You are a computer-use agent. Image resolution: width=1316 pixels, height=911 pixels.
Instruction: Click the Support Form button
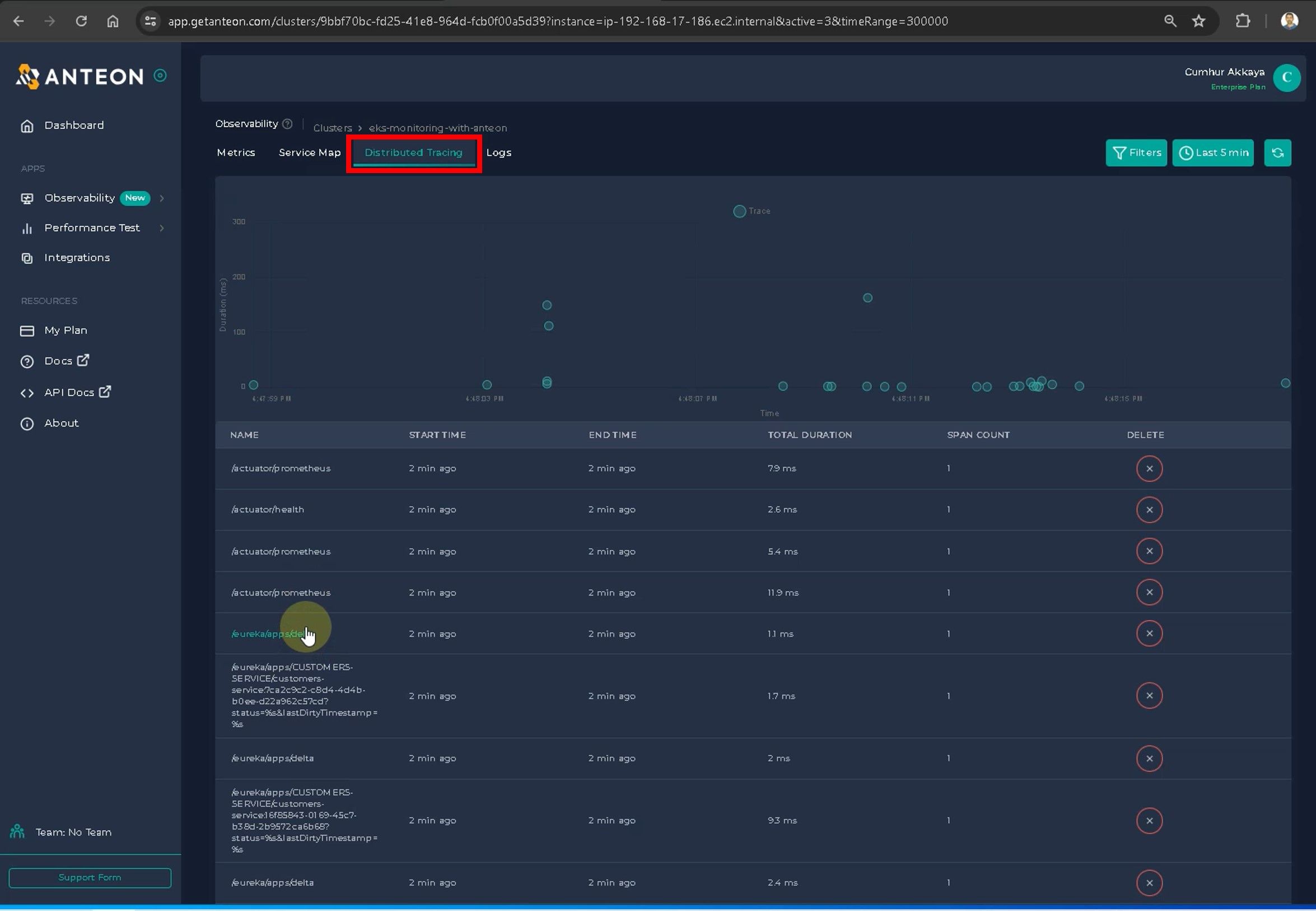90,878
